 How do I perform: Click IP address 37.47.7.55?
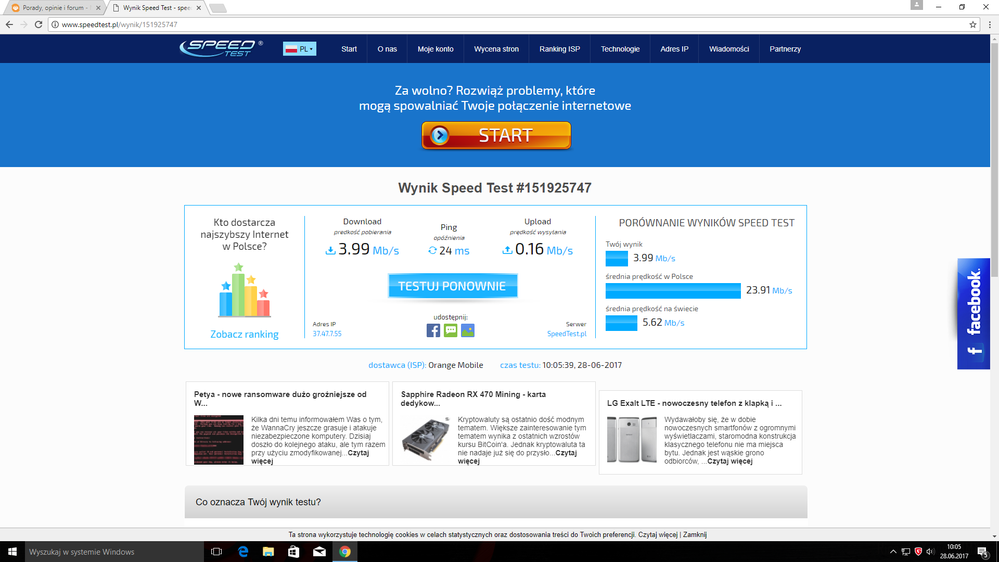pyautogui.click(x=327, y=334)
